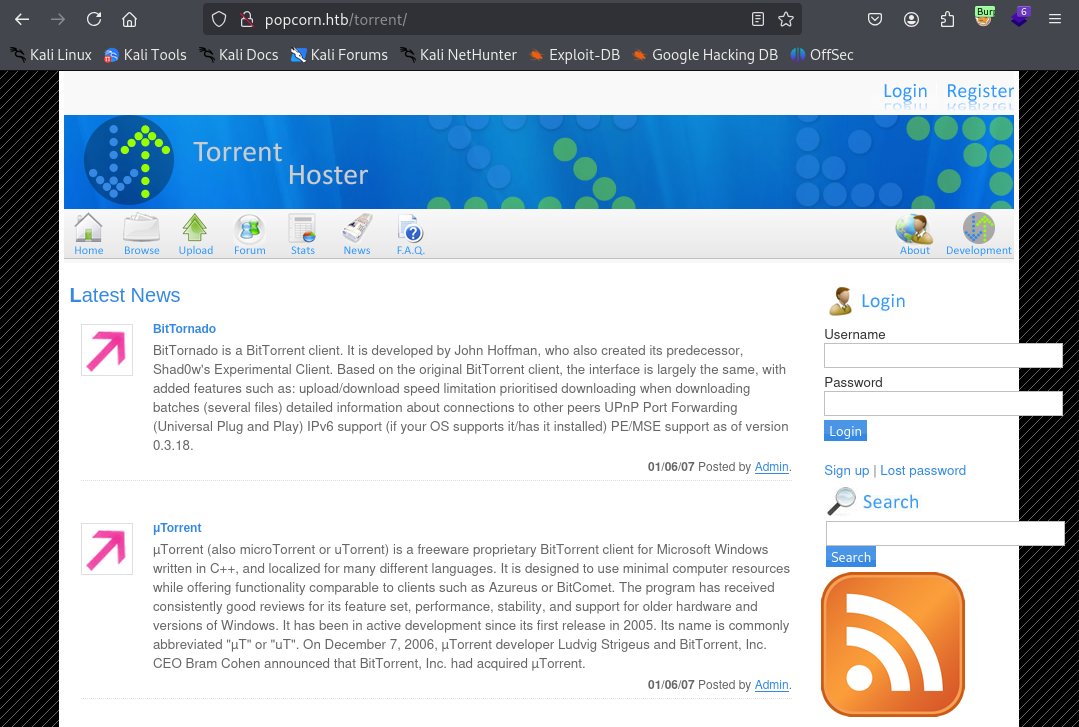Open the Kali Forums bookmark
This screenshot has height=727, width=1079.
339,55
